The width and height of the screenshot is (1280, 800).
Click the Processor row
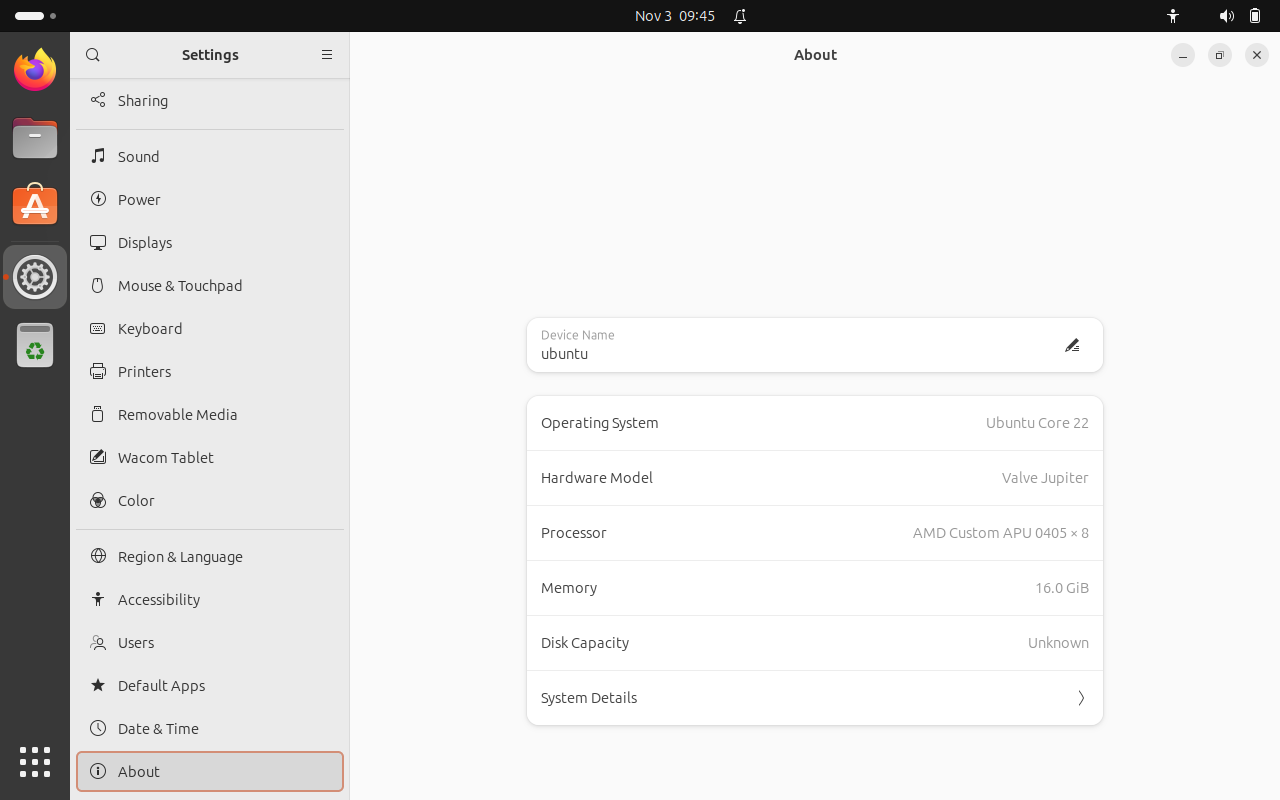pos(815,533)
